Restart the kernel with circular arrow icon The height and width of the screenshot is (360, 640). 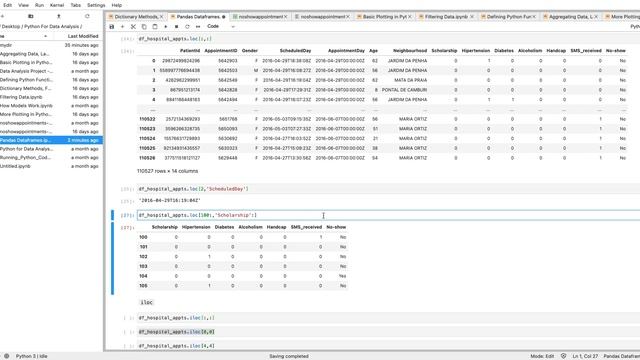click(187, 27)
